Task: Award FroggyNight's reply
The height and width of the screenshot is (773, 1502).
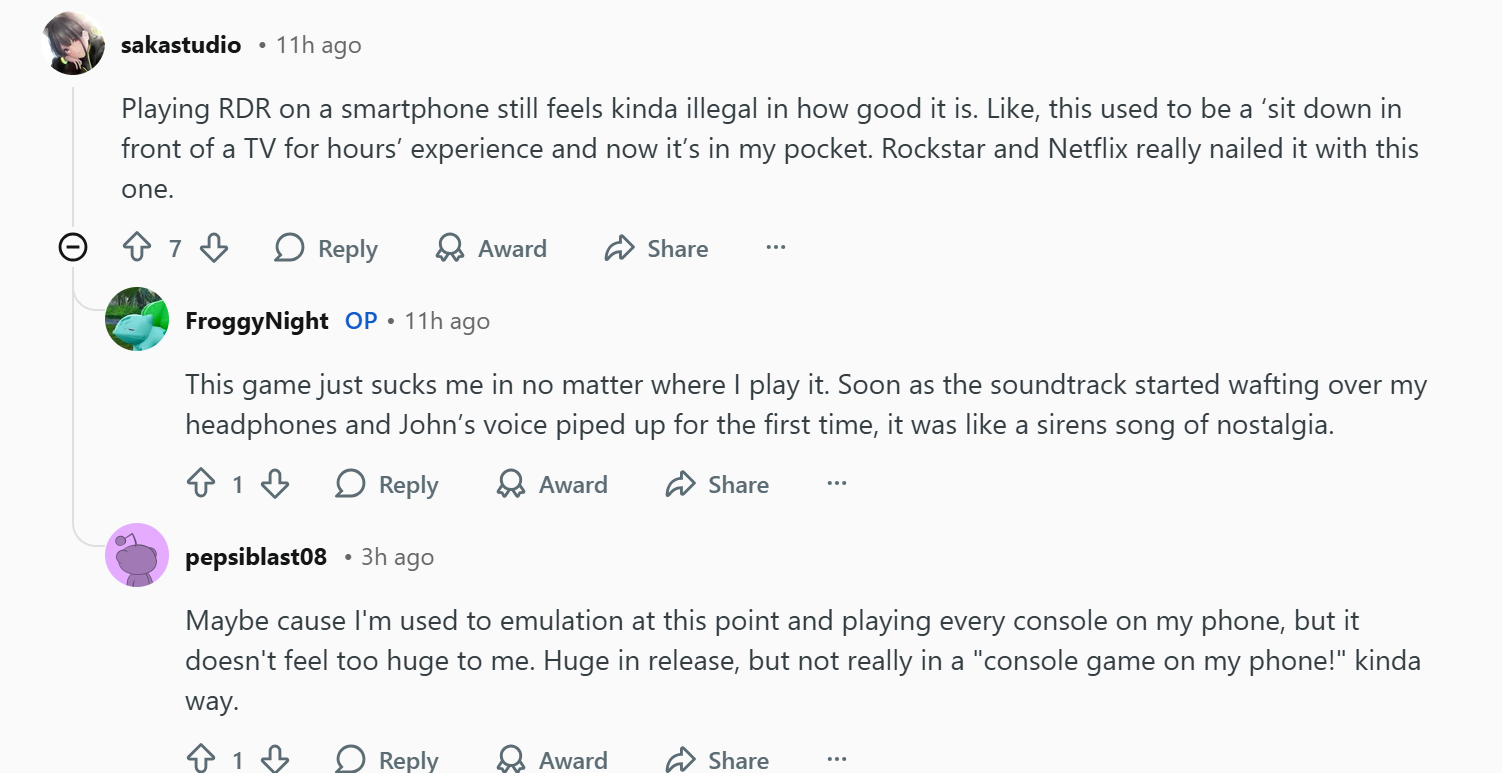Action: pyautogui.click(x=553, y=484)
